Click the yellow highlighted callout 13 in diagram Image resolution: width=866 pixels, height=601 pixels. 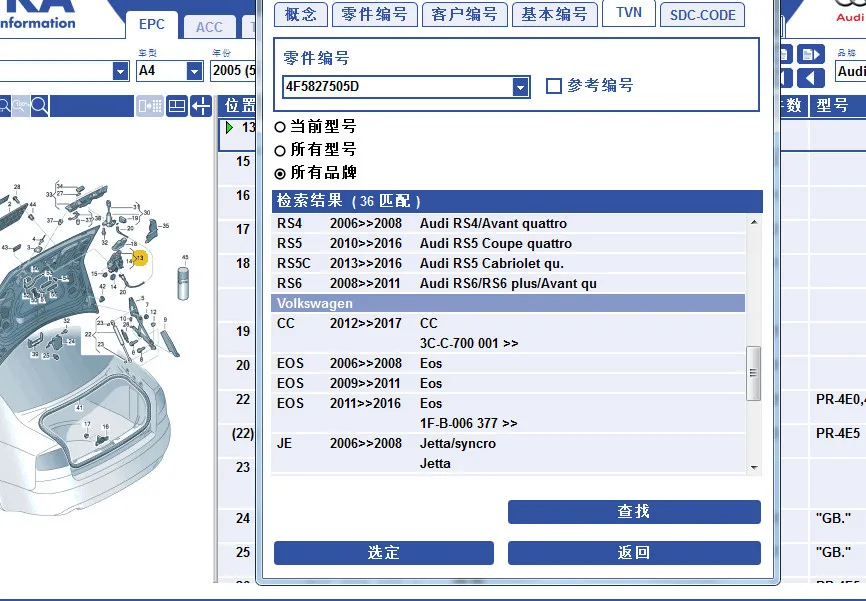140,258
